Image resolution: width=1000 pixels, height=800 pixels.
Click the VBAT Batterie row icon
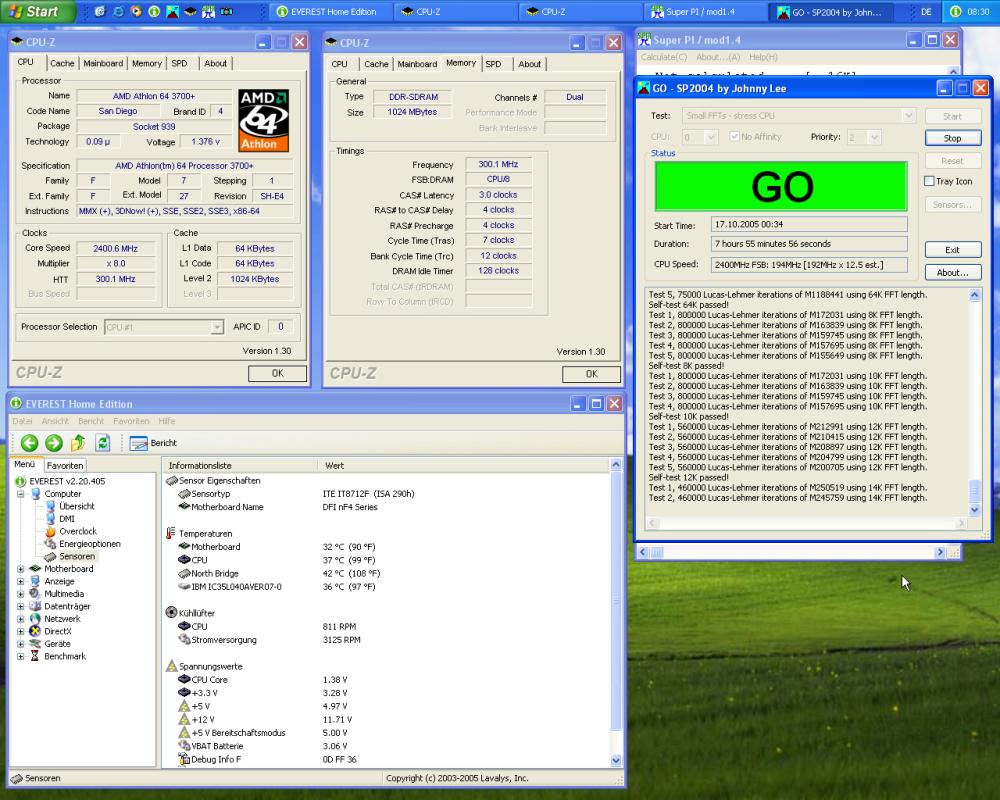pyautogui.click(x=184, y=746)
